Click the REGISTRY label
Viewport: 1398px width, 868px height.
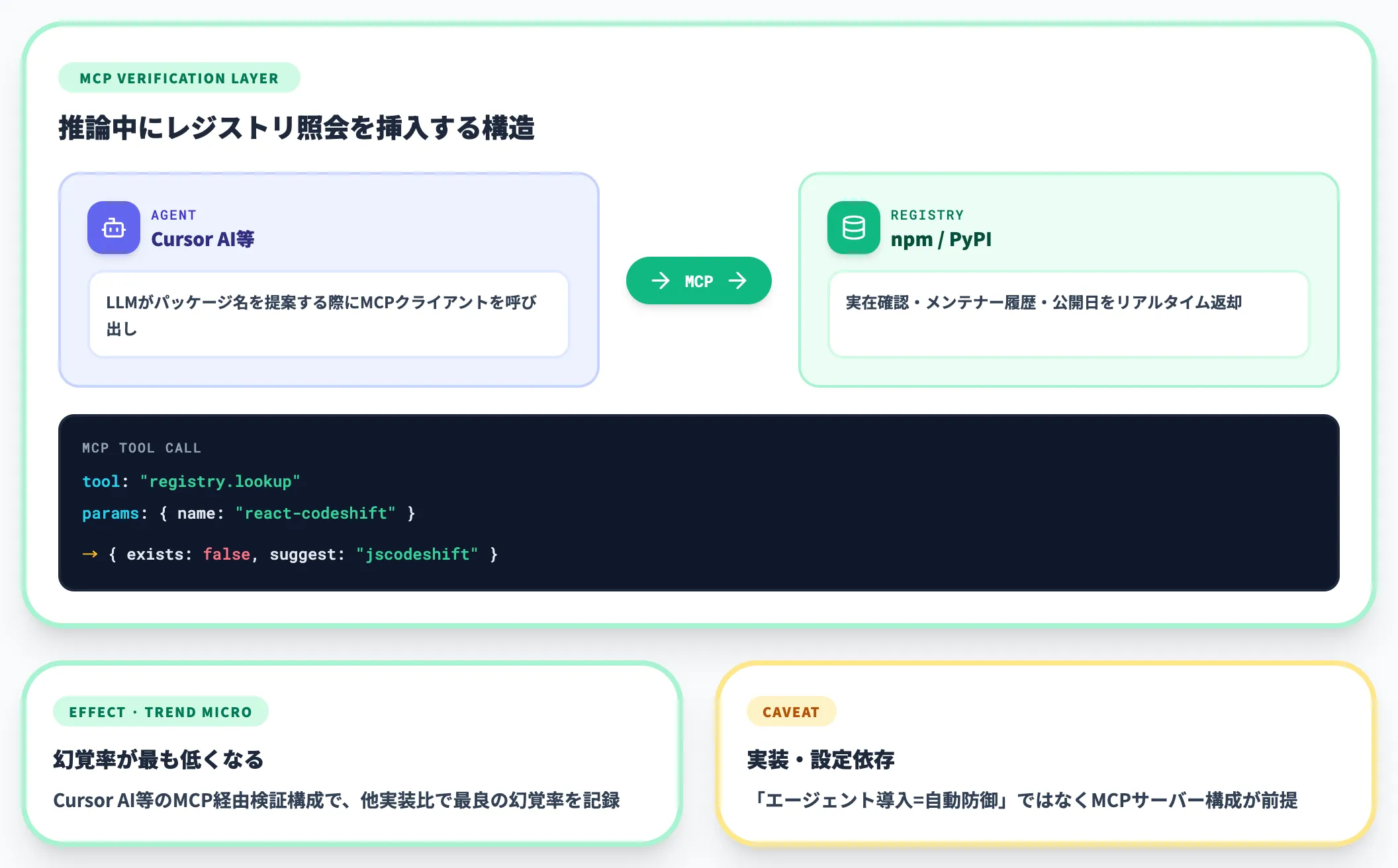[927, 215]
